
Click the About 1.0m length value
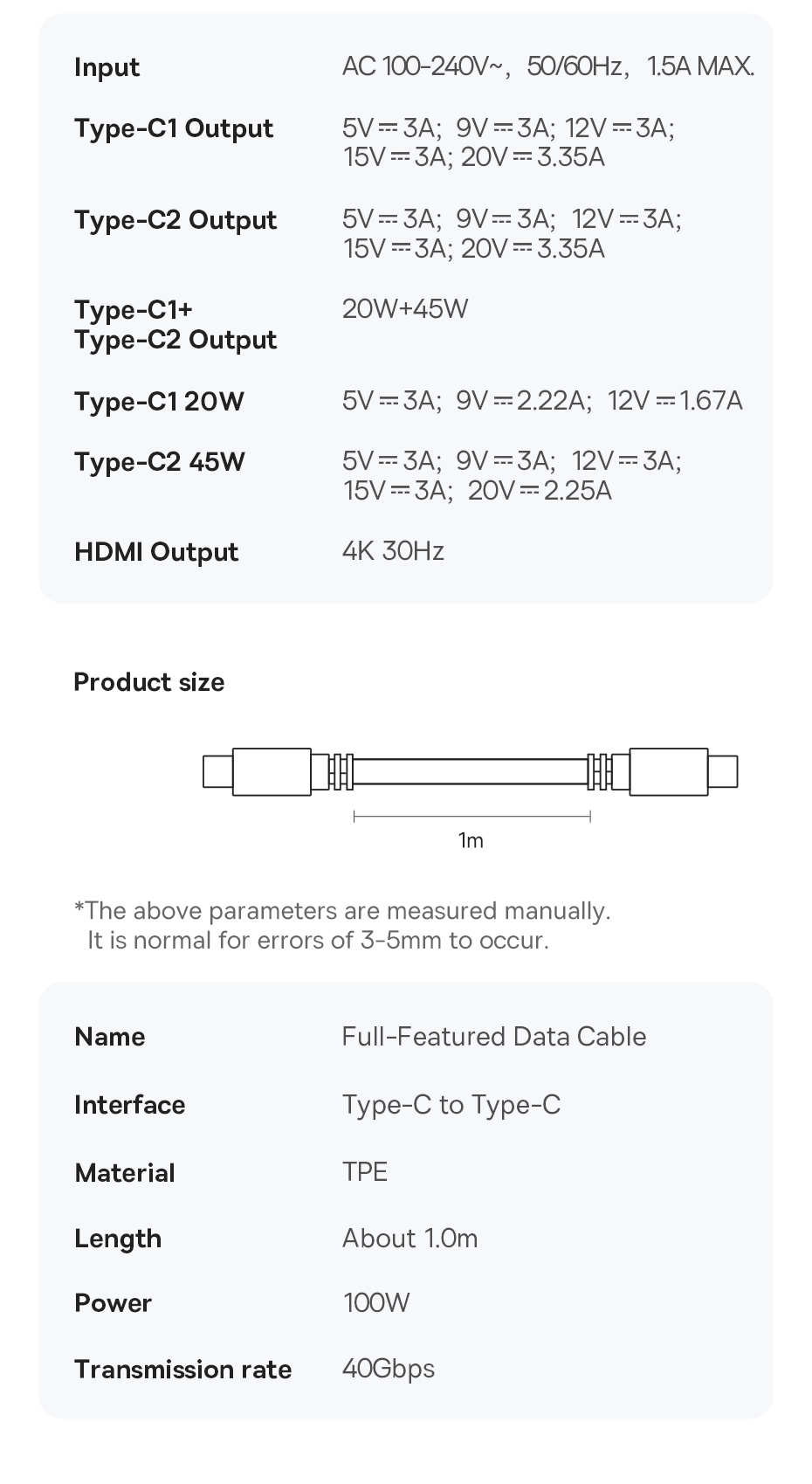click(x=409, y=1239)
